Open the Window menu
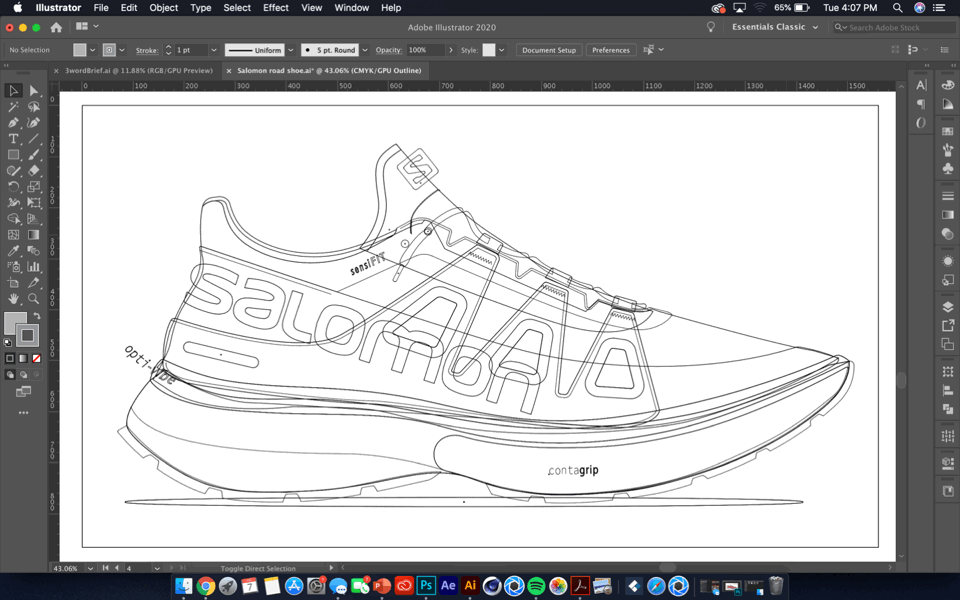 point(351,7)
